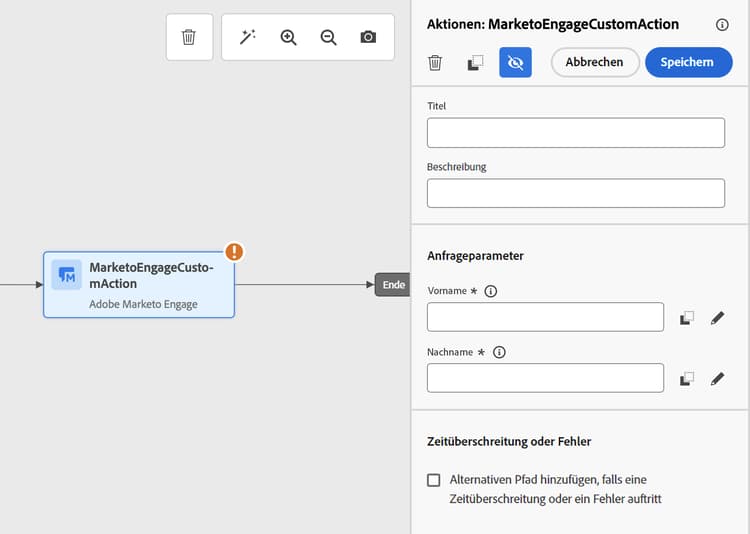Screen dimensions: 750x534
Task: Delete selected node via canvas trash icon
Action: (189, 37)
